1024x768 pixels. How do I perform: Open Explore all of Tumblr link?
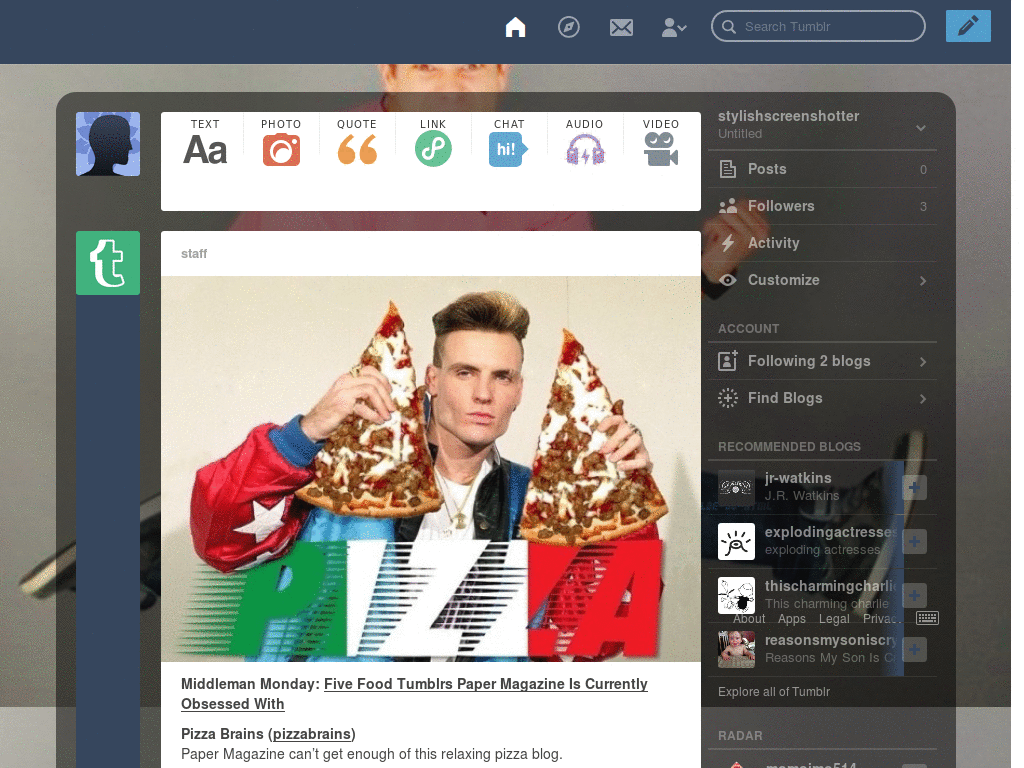click(x=774, y=692)
